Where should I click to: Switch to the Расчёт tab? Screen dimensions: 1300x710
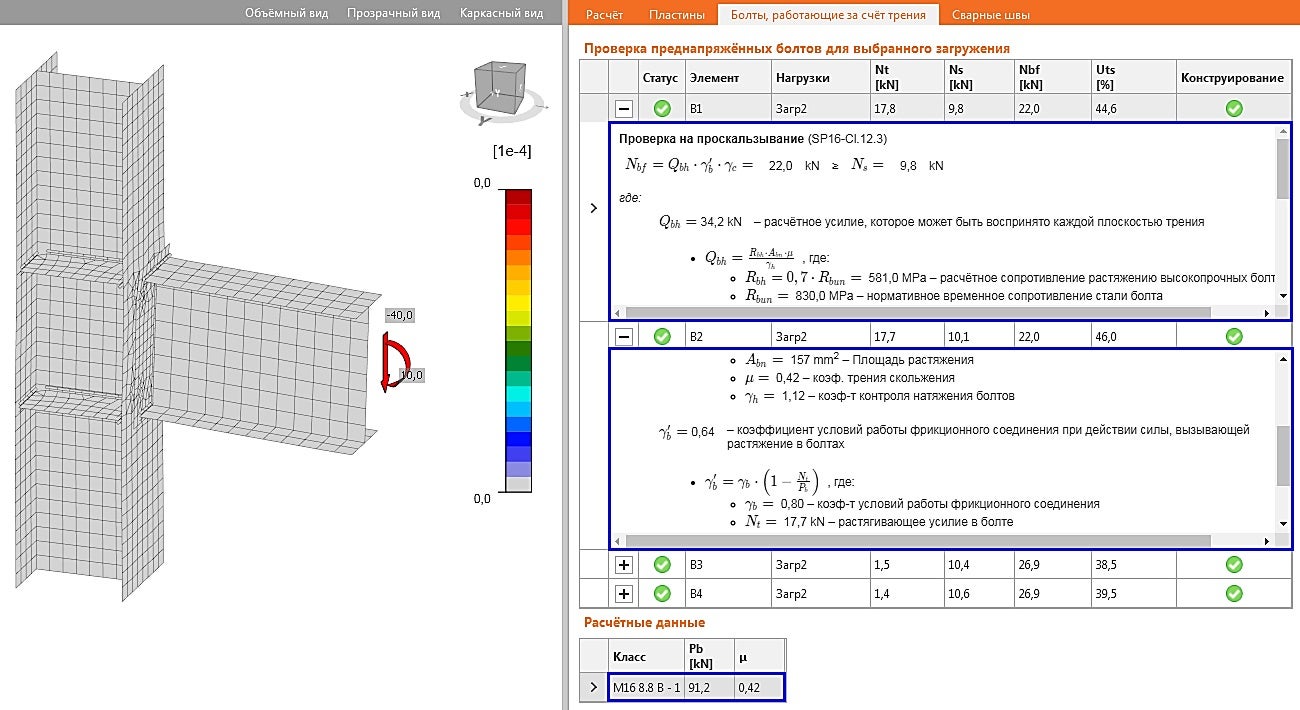pos(604,14)
